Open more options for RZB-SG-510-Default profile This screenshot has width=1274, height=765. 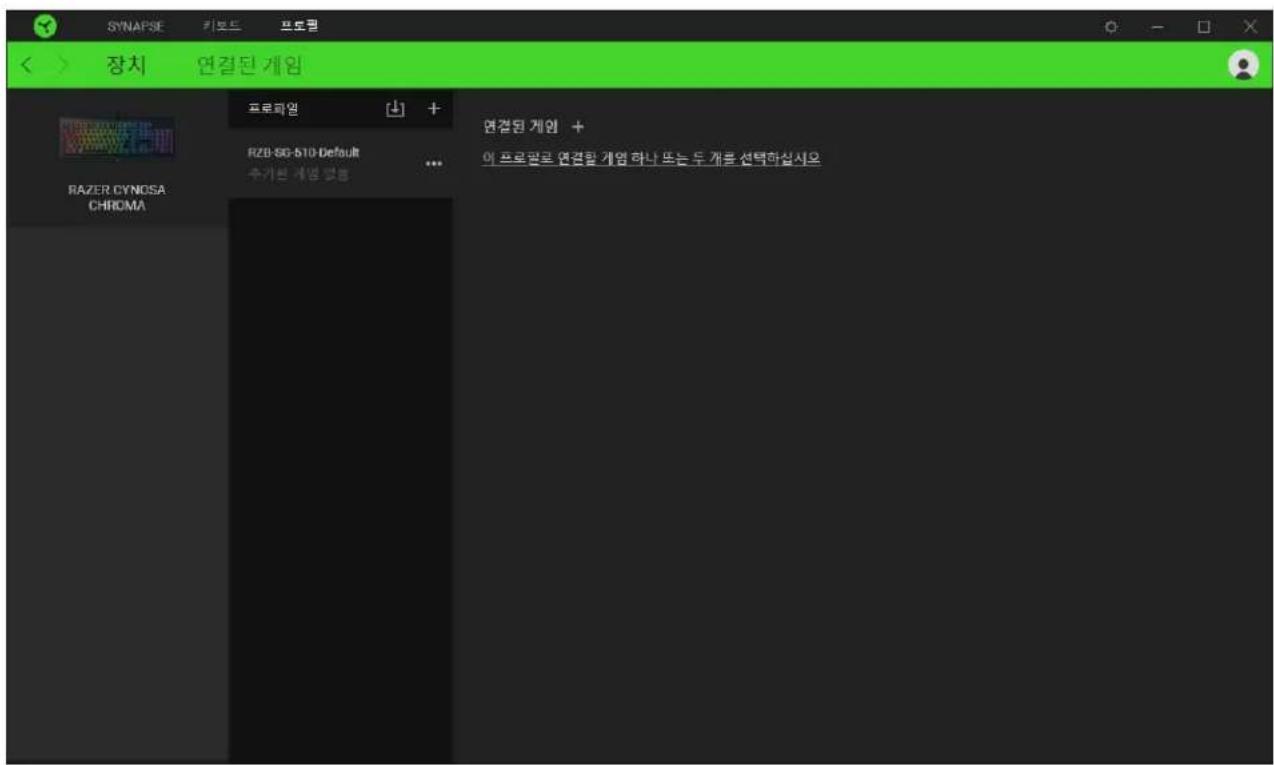pyautogui.click(x=433, y=164)
